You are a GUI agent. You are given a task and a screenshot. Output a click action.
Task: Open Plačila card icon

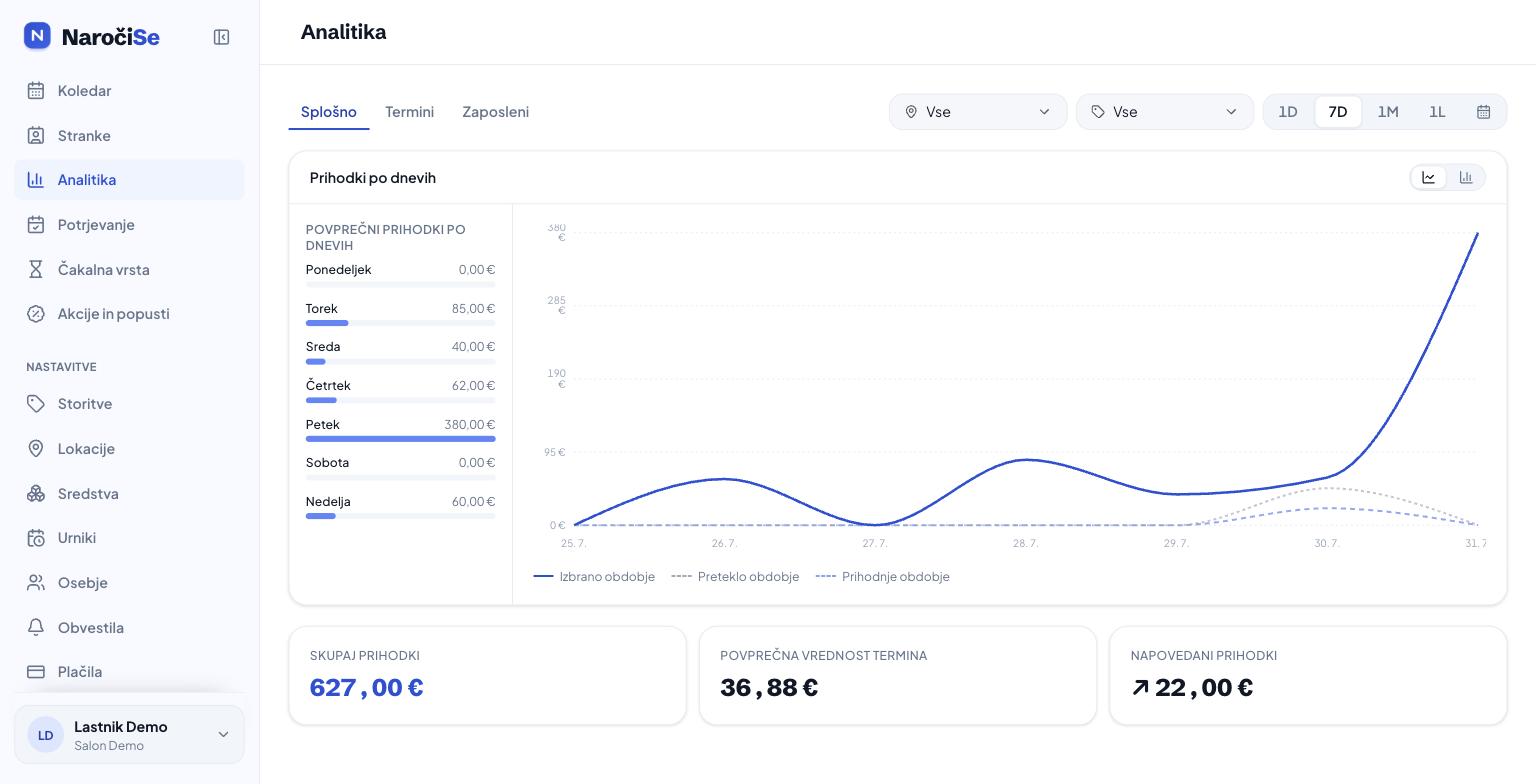36,672
